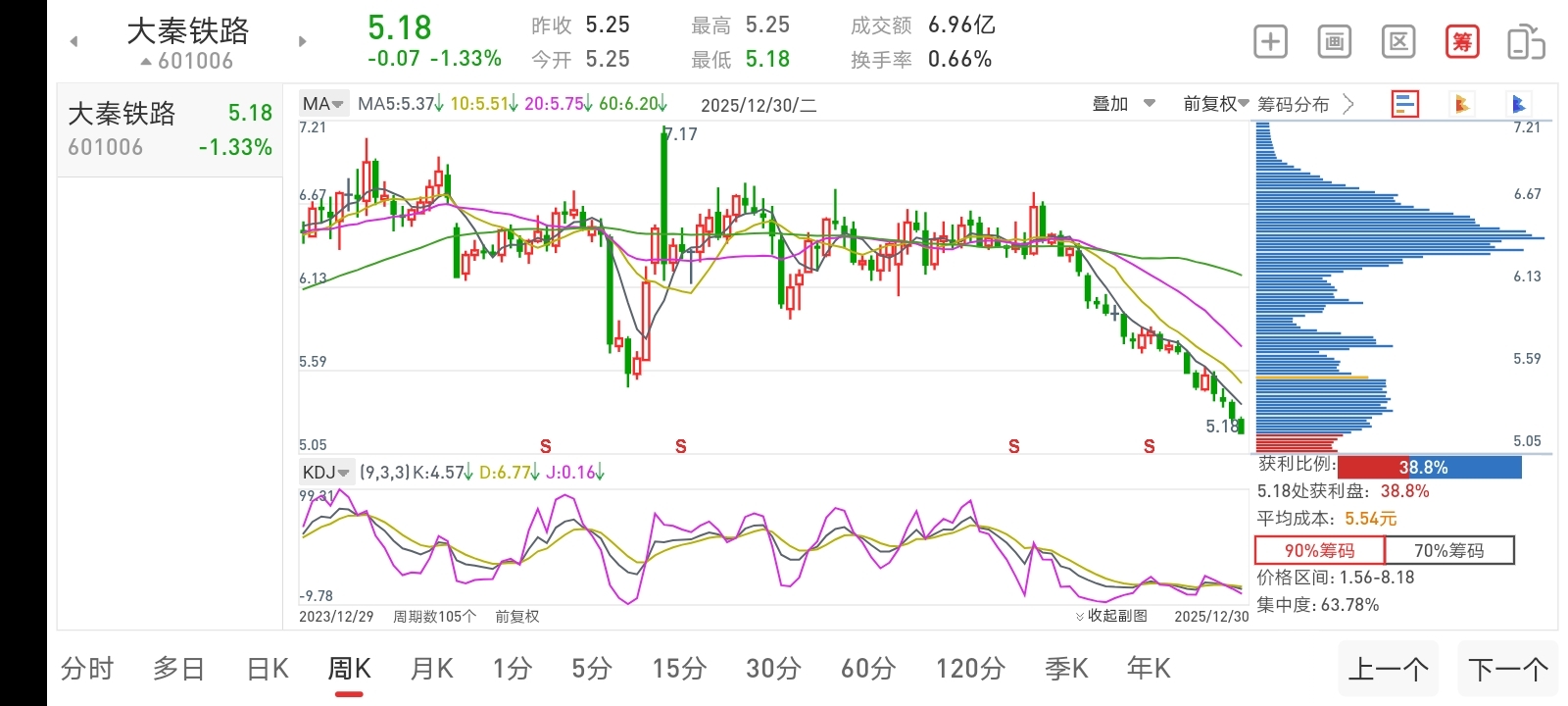Click current price 5.18 in header
This screenshot has height=706, width=1568.
click(399, 27)
